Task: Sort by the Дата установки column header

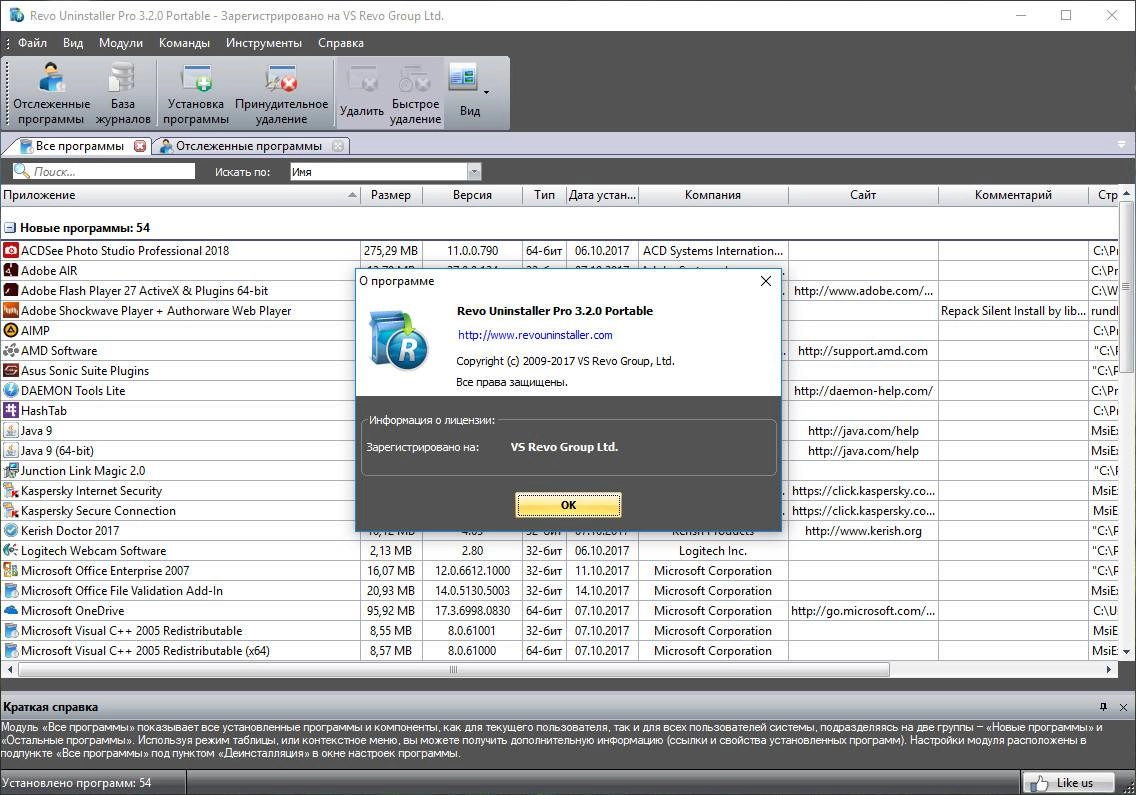Action: 602,195
